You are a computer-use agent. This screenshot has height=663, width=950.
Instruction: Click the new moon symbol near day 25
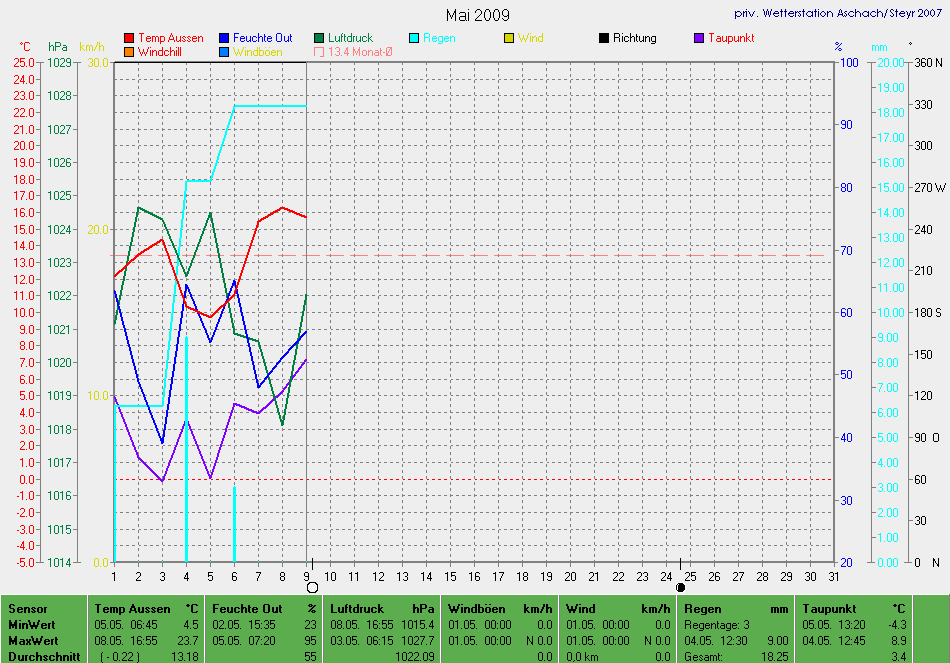pos(680,587)
